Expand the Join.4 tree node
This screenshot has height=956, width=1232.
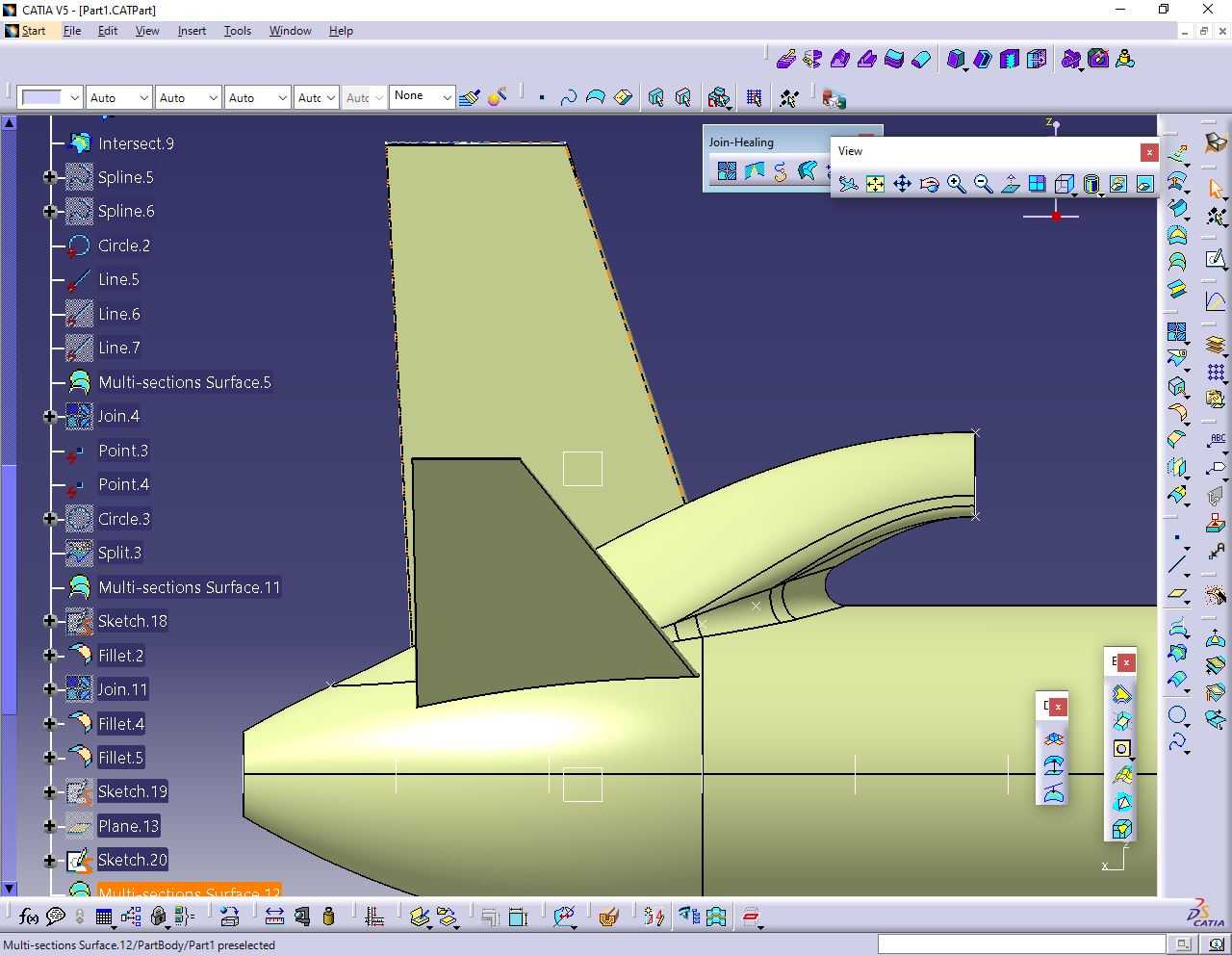click(x=50, y=417)
